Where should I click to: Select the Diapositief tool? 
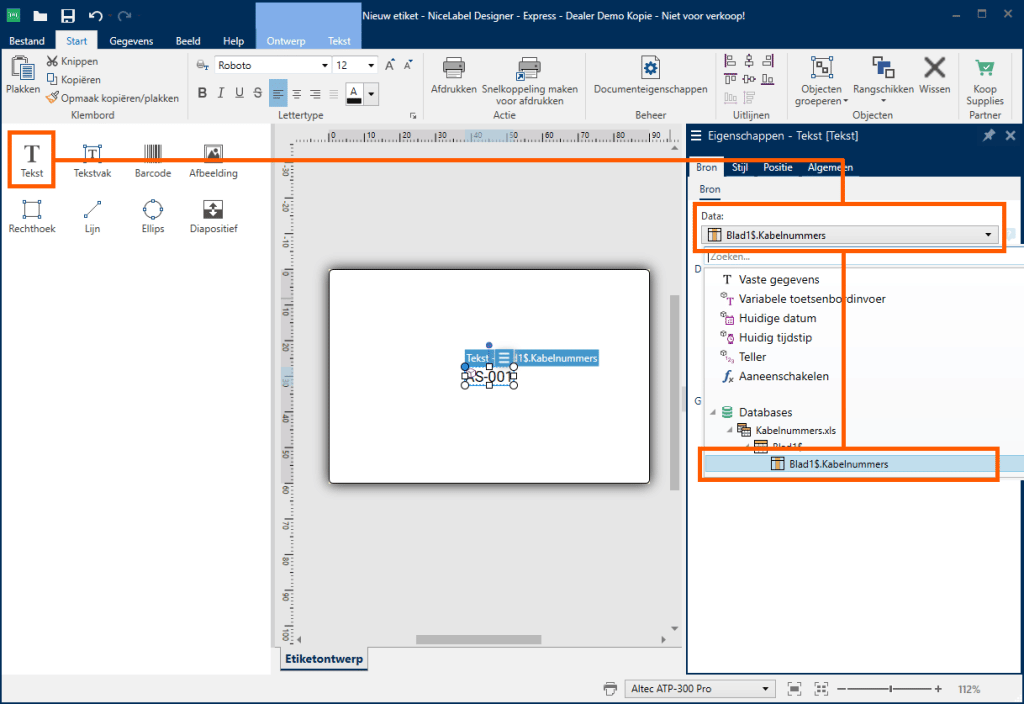(x=213, y=216)
